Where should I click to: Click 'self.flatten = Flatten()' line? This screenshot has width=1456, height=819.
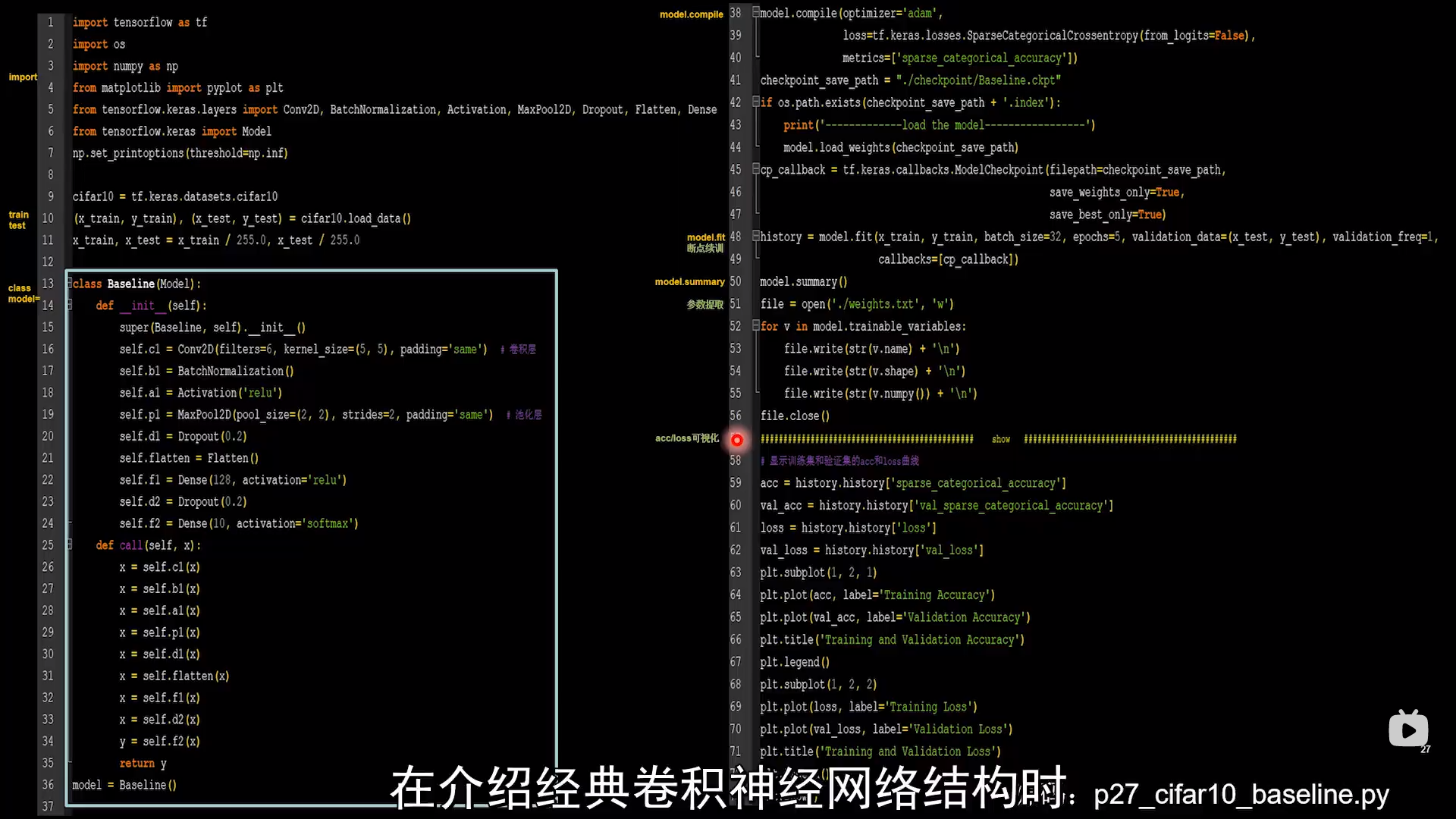[x=189, y=458]
